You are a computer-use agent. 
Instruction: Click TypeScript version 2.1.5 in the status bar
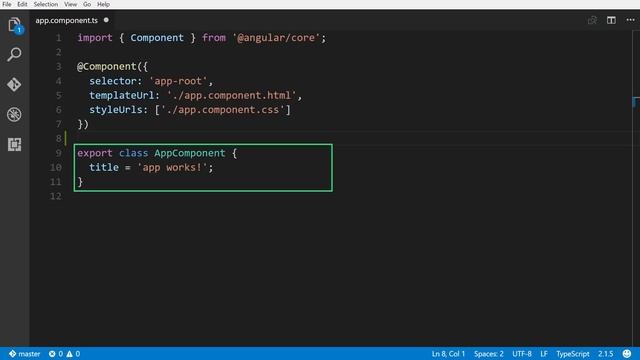tap(606, 354)
